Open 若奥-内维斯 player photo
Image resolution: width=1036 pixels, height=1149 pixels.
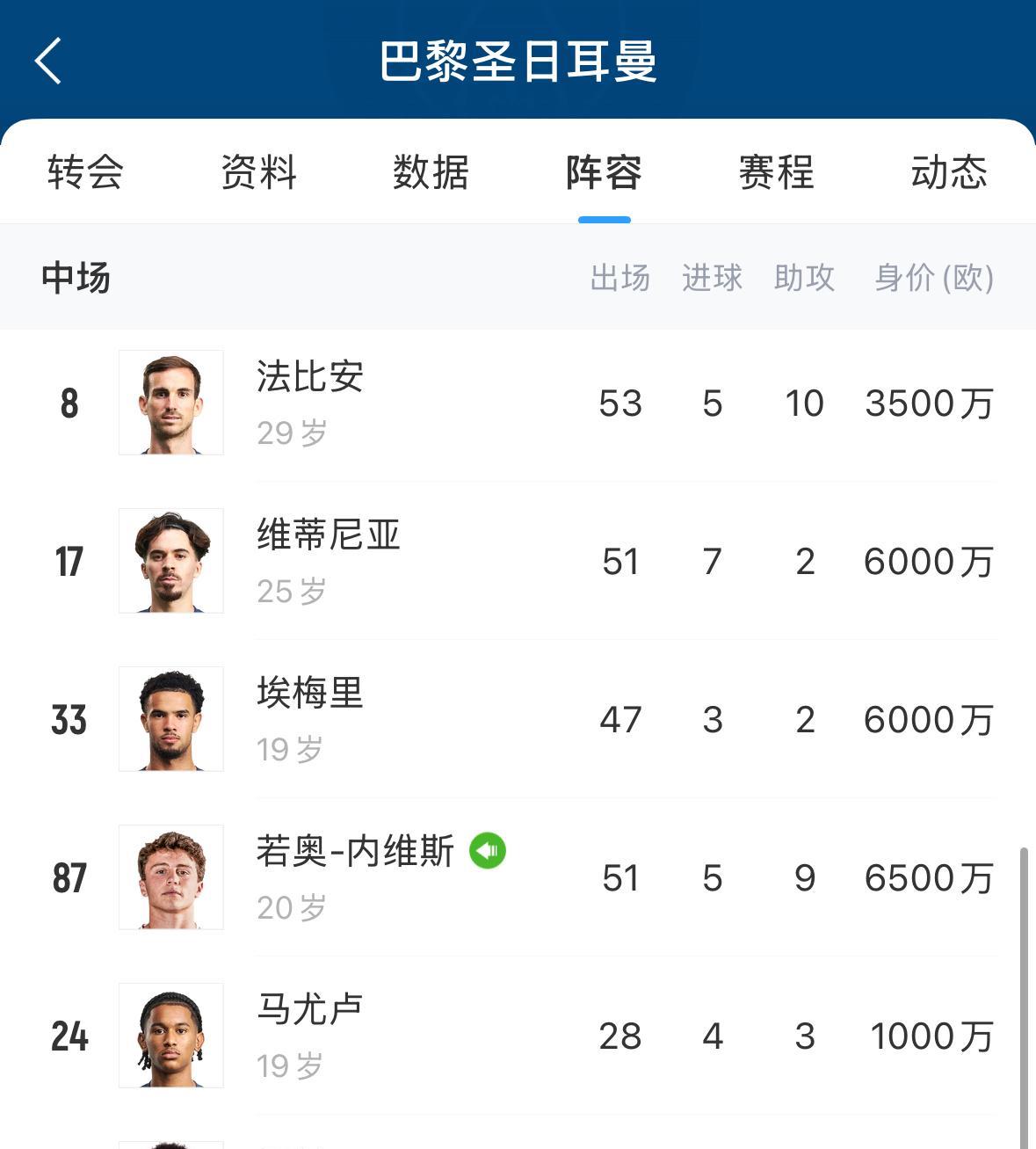(x=171, y=877)
